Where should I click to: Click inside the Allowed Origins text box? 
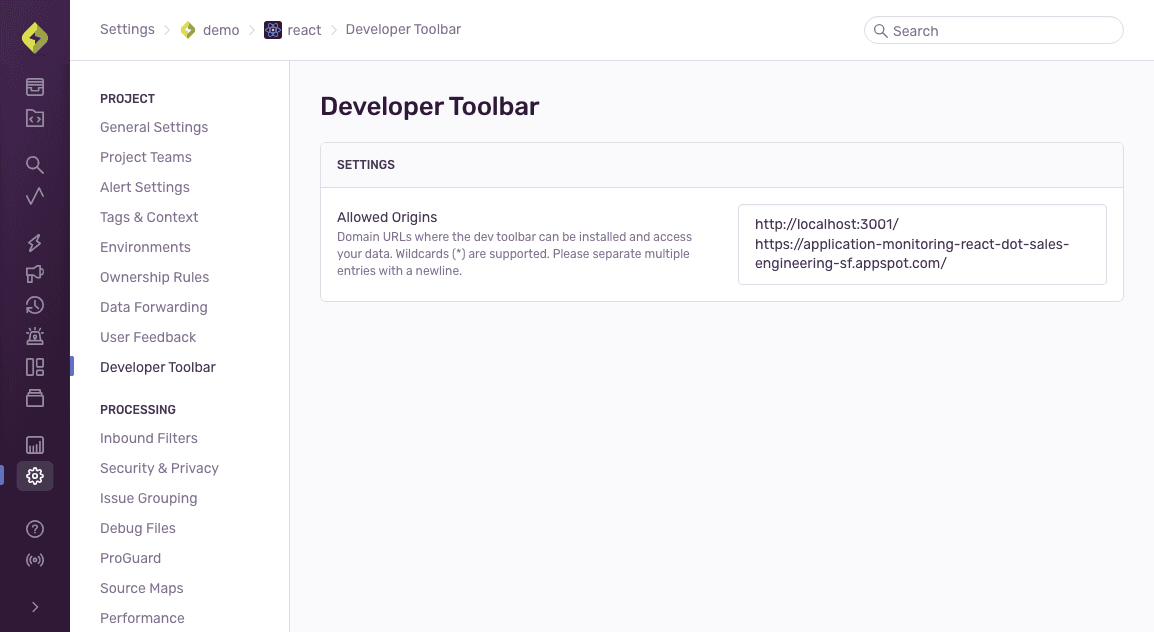tap(921, 244)
